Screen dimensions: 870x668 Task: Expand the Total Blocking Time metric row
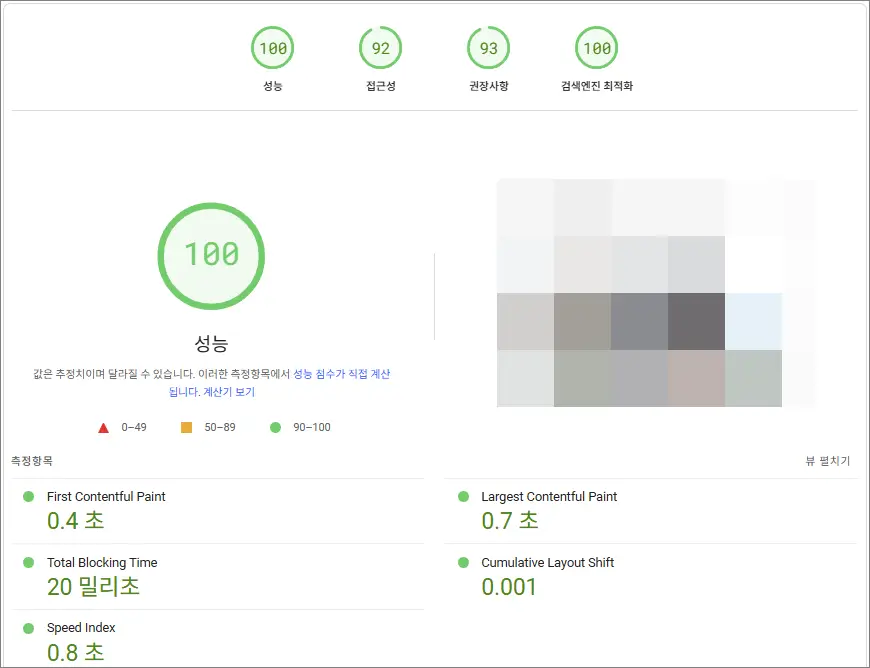pos(102,563)
